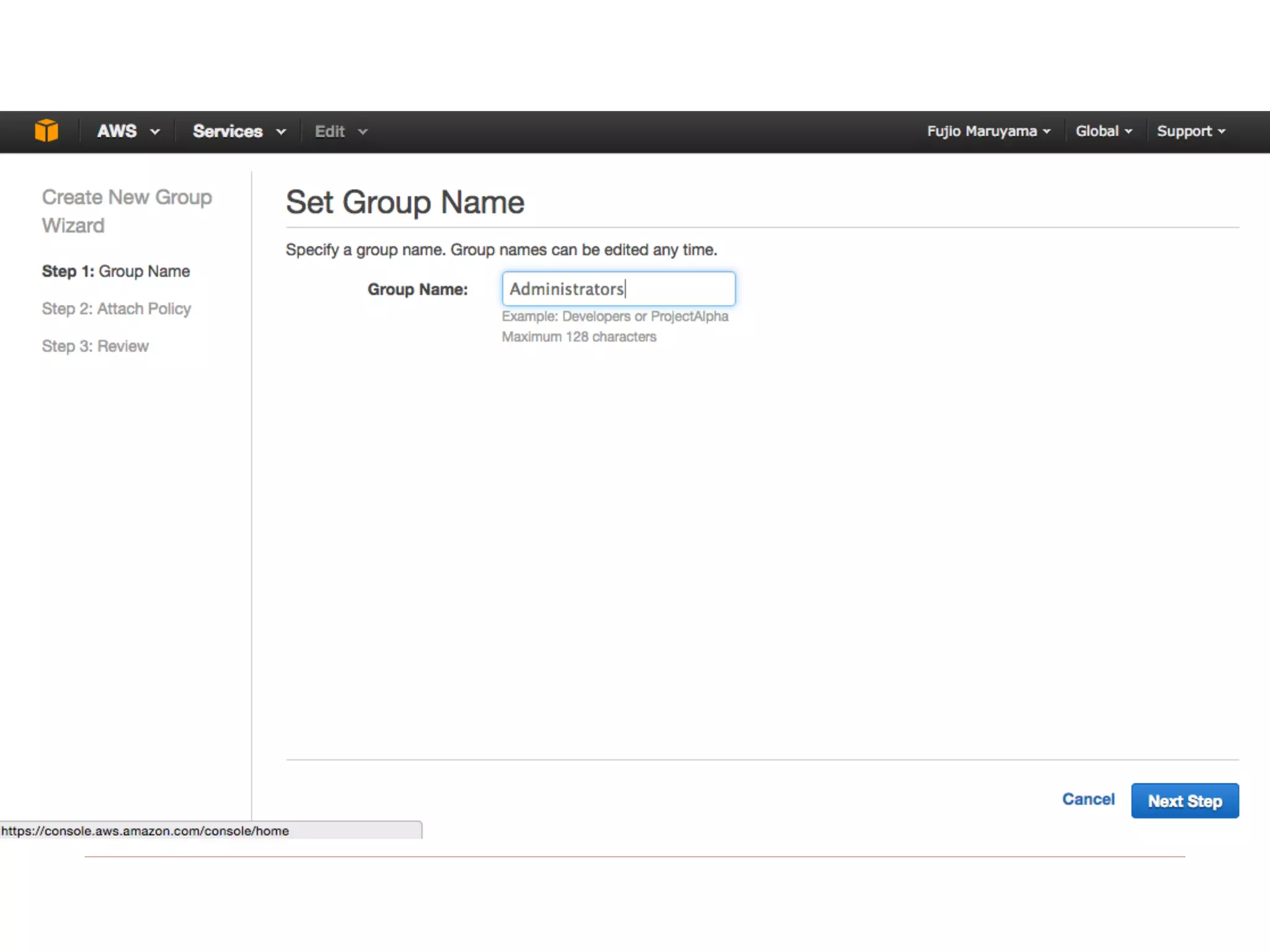Expand the AWS dropdown arrow
The image size is (1270, 952).
(154, 132)
